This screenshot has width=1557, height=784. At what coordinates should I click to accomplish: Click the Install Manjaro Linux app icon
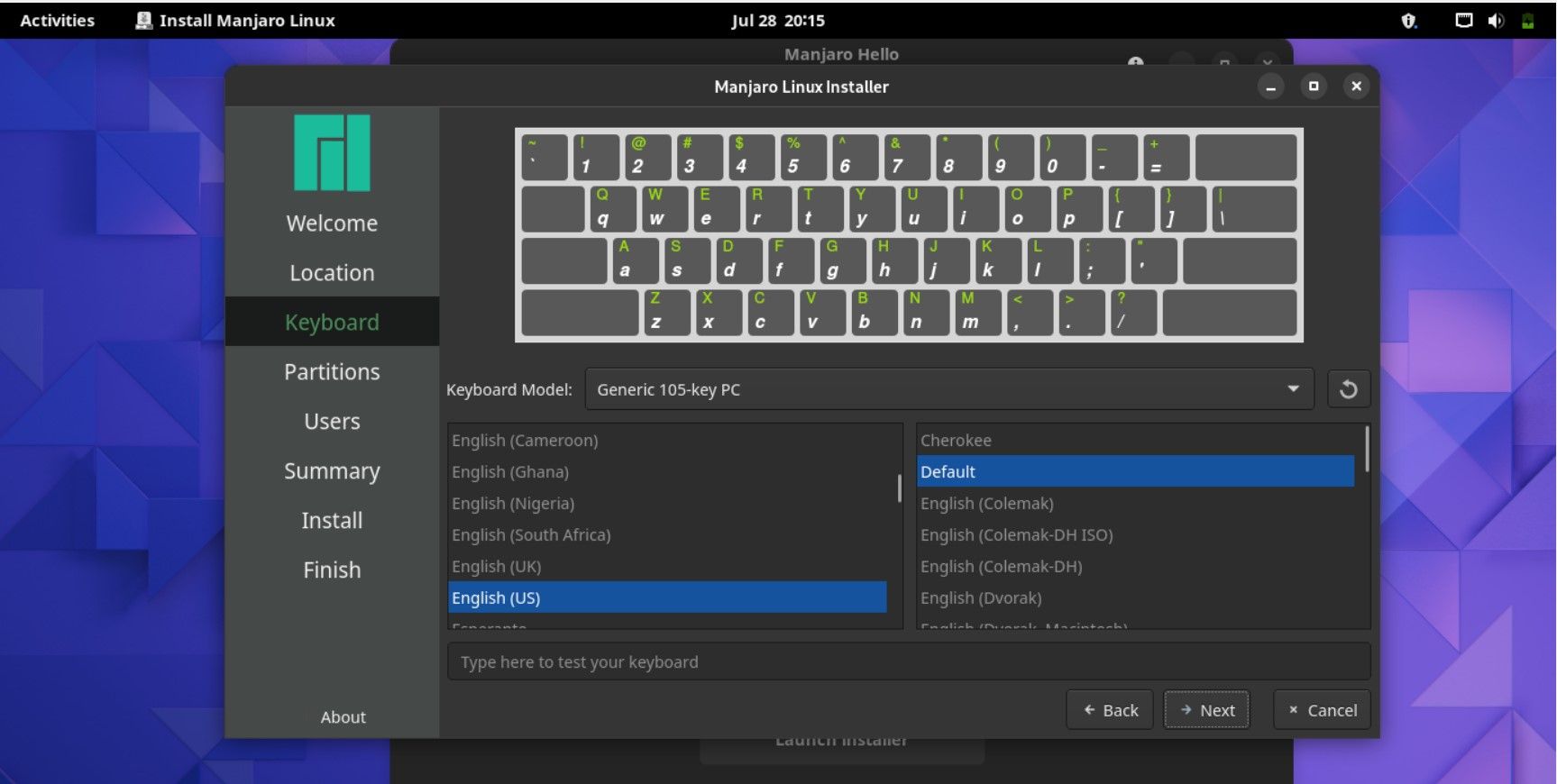pyautogui.click(x=143, y=20)
